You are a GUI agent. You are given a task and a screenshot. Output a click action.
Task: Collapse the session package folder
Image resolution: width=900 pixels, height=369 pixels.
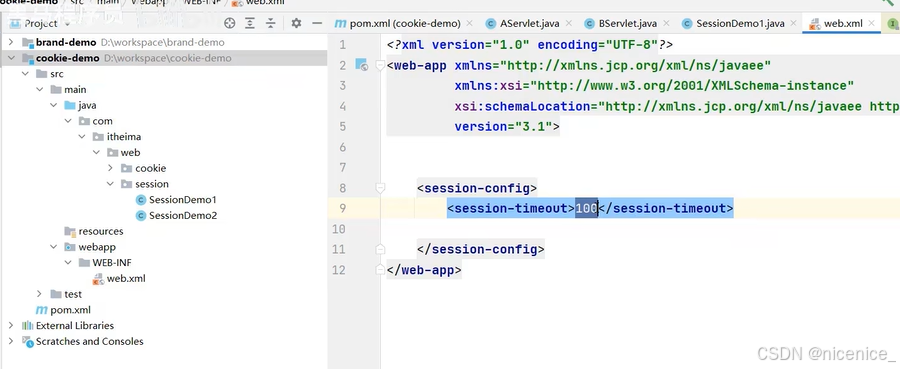click(x=110, y=184)
